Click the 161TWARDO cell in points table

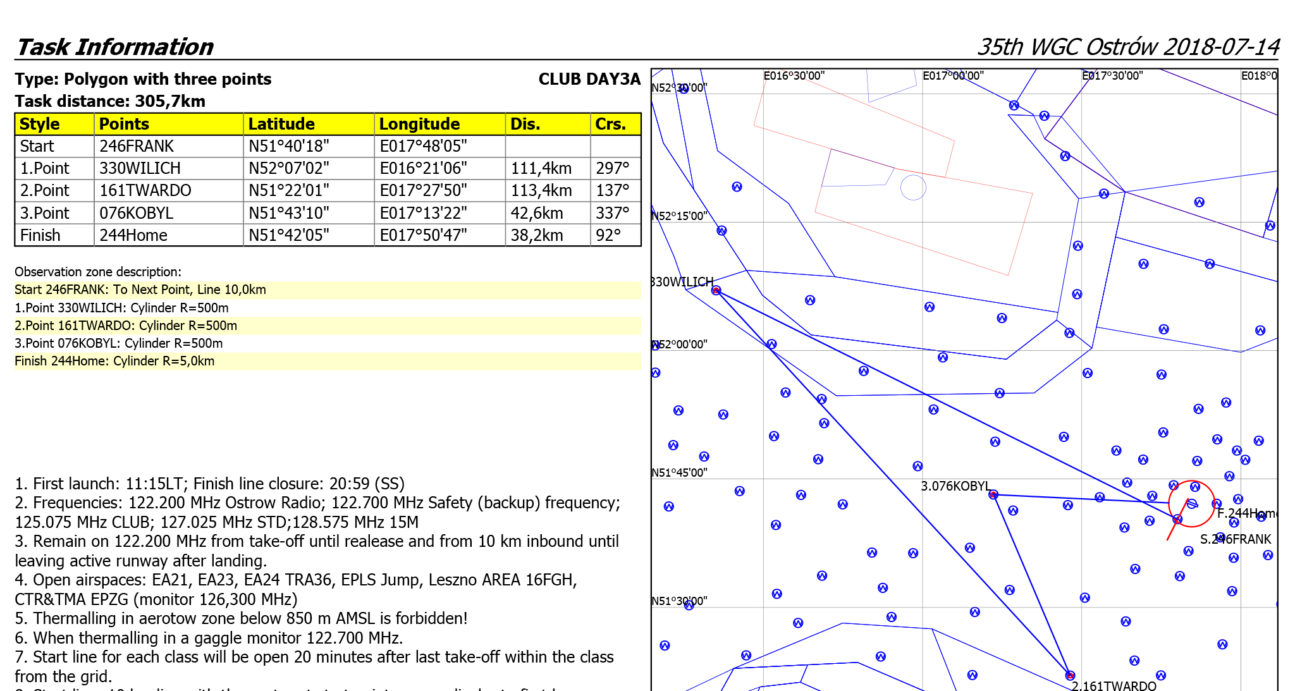point(145,190)
